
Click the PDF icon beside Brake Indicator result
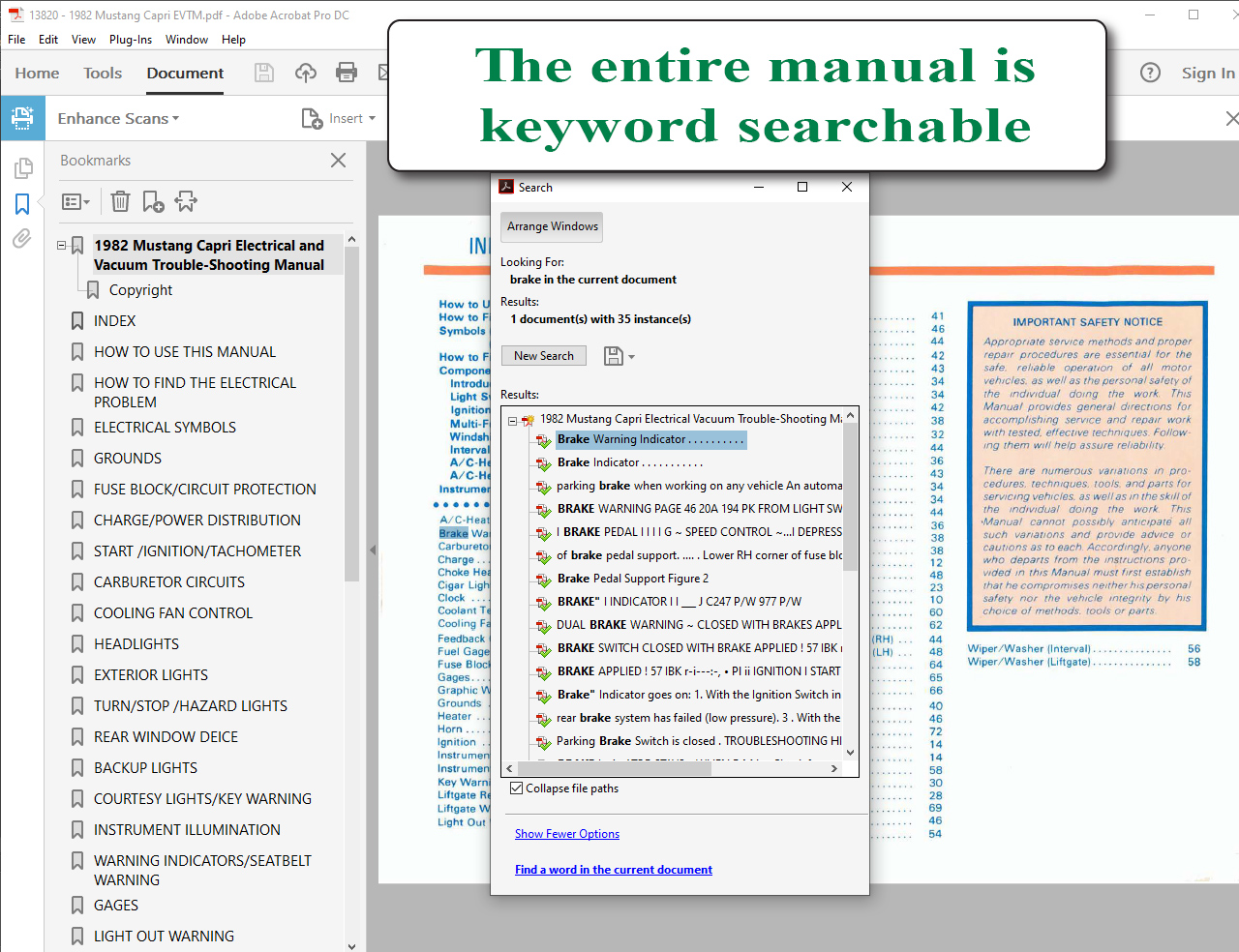tap(544, 463)
